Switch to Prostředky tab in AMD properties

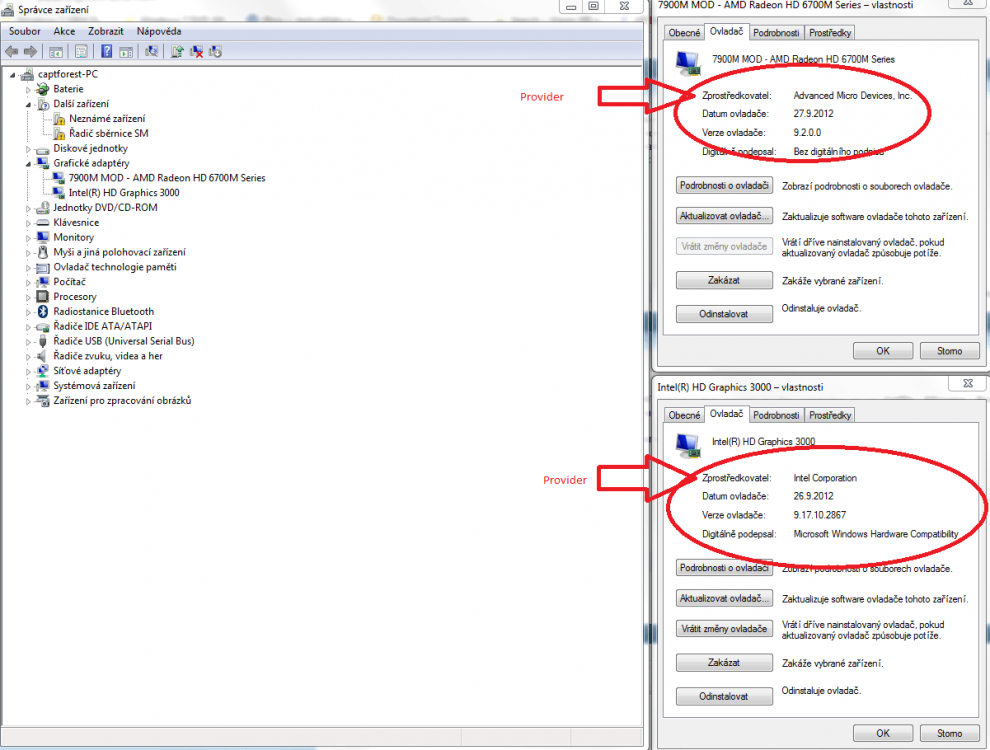pos(830,33)
